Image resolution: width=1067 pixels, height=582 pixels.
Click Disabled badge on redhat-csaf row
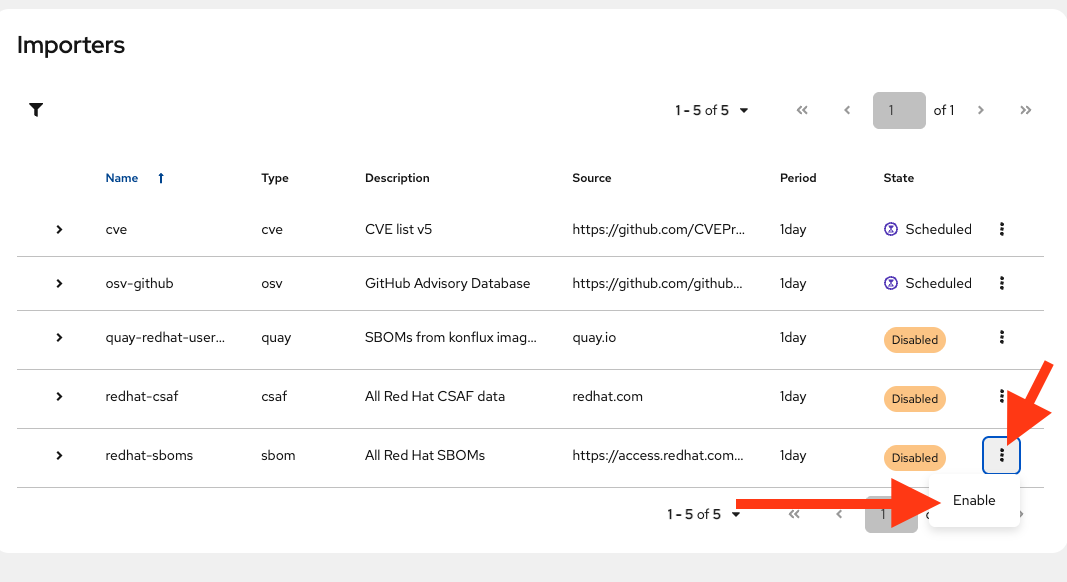pos(915,398)
